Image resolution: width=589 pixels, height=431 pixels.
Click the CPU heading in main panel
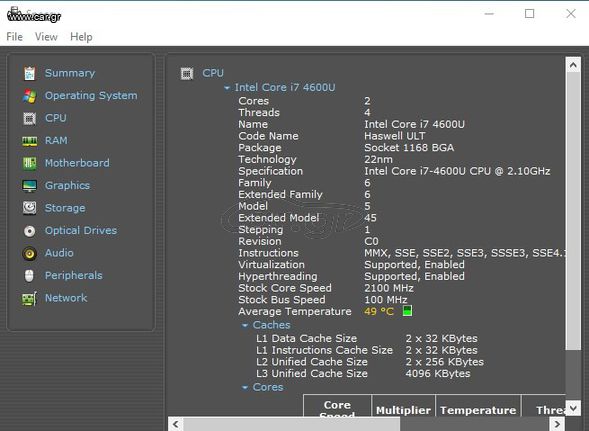[x=213, y=73]
